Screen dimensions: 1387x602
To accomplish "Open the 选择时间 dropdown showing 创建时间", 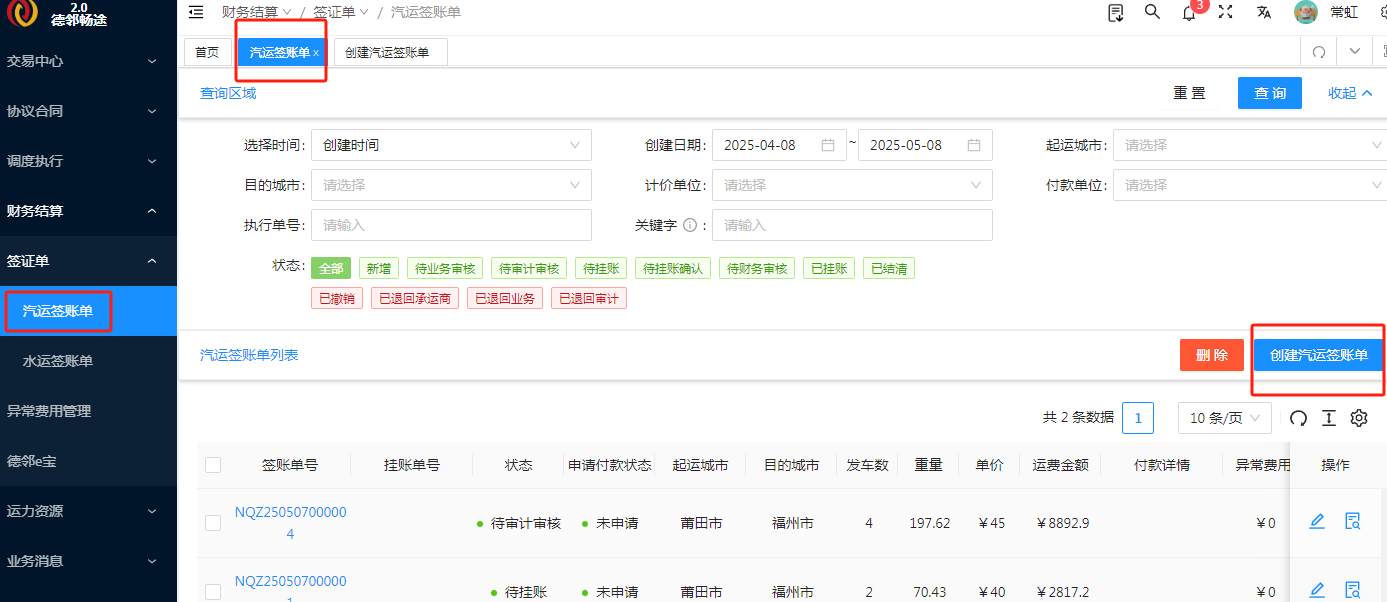I will coord(451,145).
